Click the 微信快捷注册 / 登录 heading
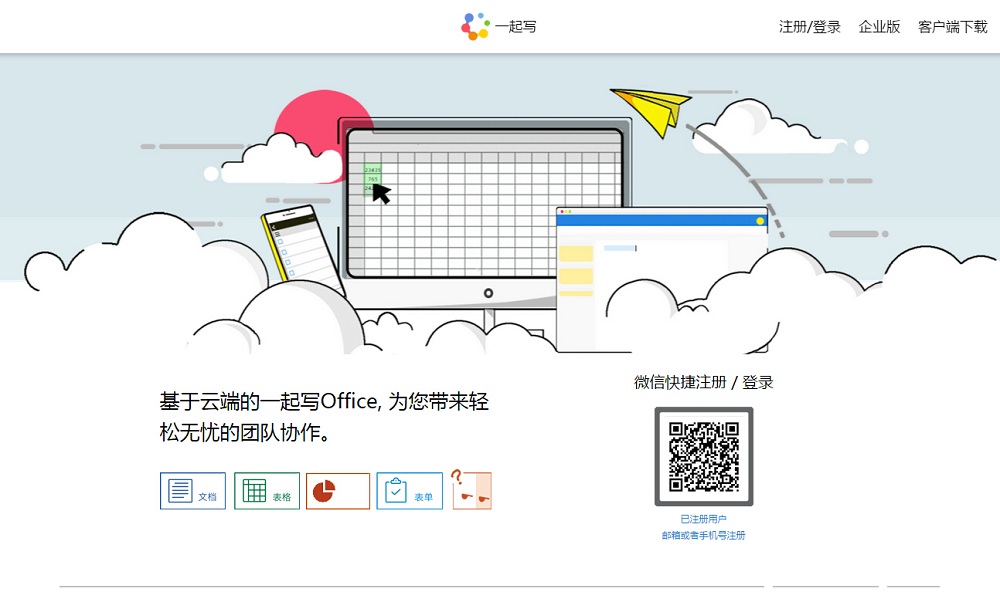The image size is (1000, 592). point(703,382)
